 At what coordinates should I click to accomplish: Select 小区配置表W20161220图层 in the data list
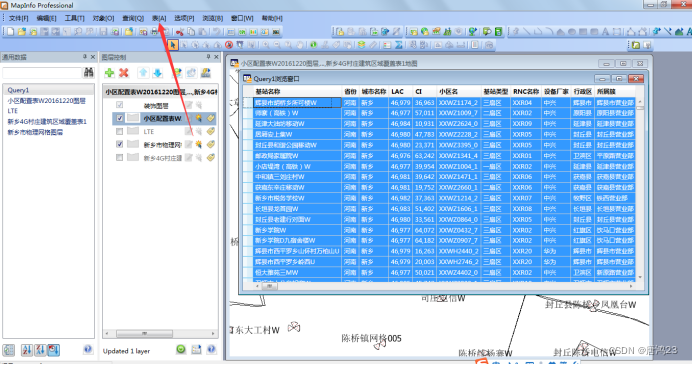coord(46,101)
